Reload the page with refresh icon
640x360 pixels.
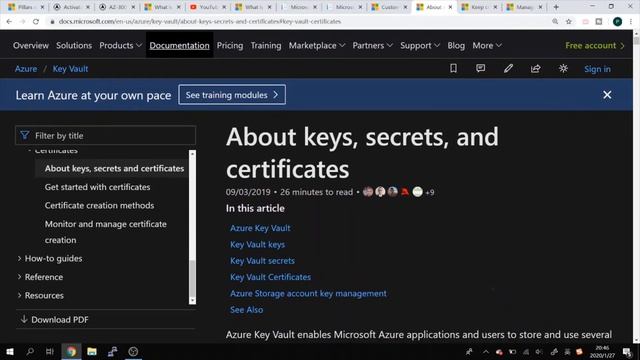pos(36,21)
